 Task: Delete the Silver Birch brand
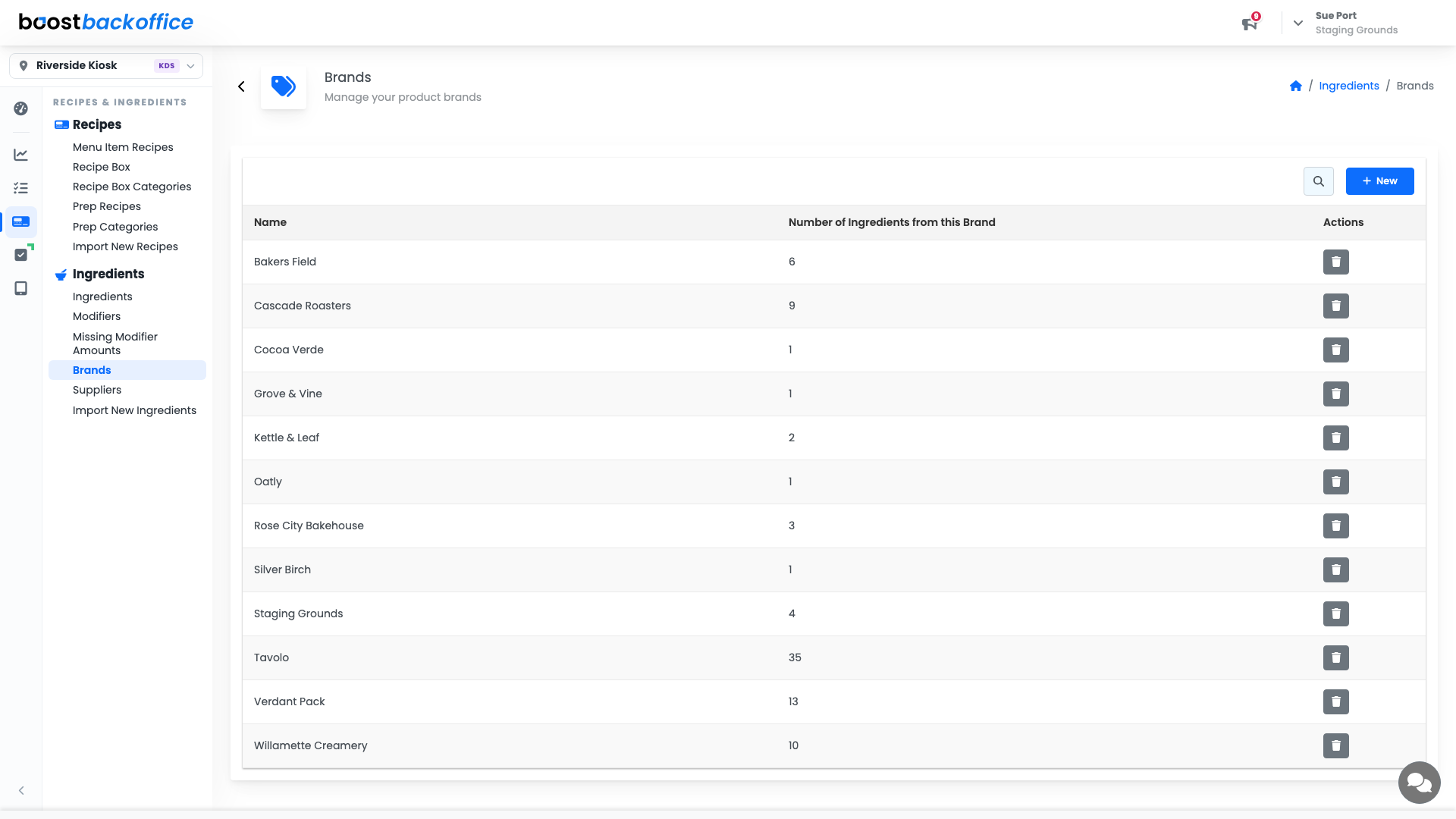coord(1336,570)
